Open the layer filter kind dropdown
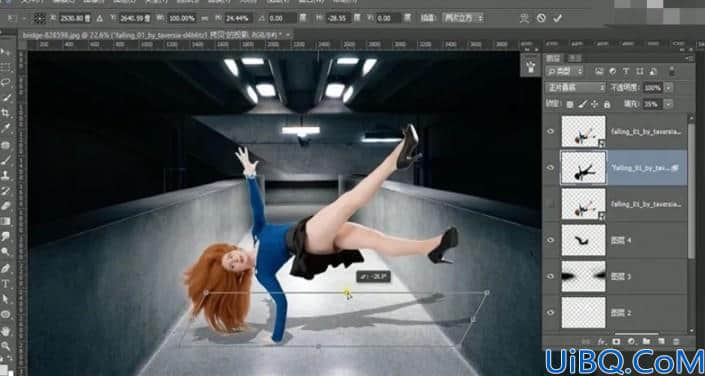 [x=565, y=71]
